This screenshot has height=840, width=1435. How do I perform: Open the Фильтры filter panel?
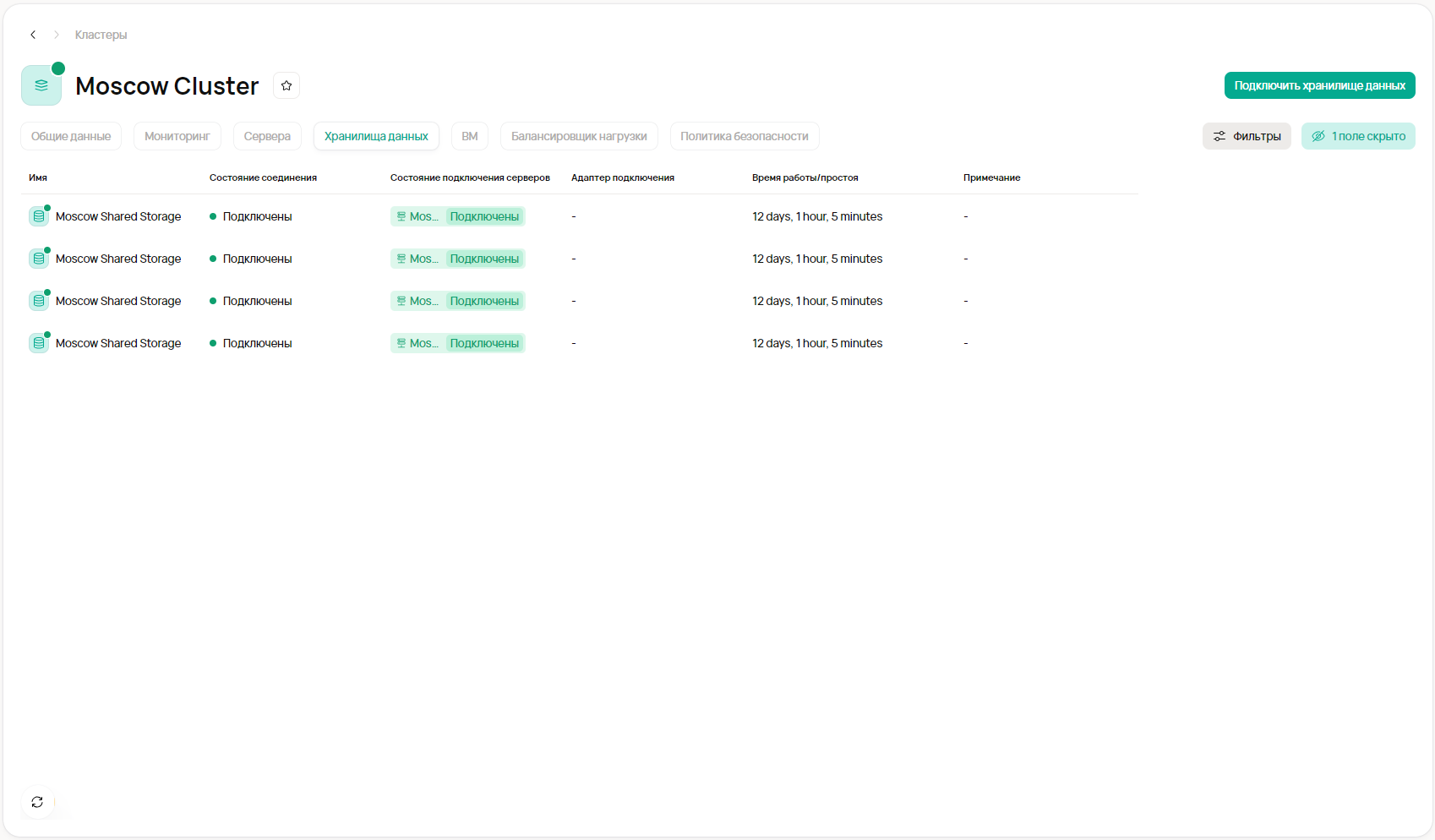[x=1246, y=136]
